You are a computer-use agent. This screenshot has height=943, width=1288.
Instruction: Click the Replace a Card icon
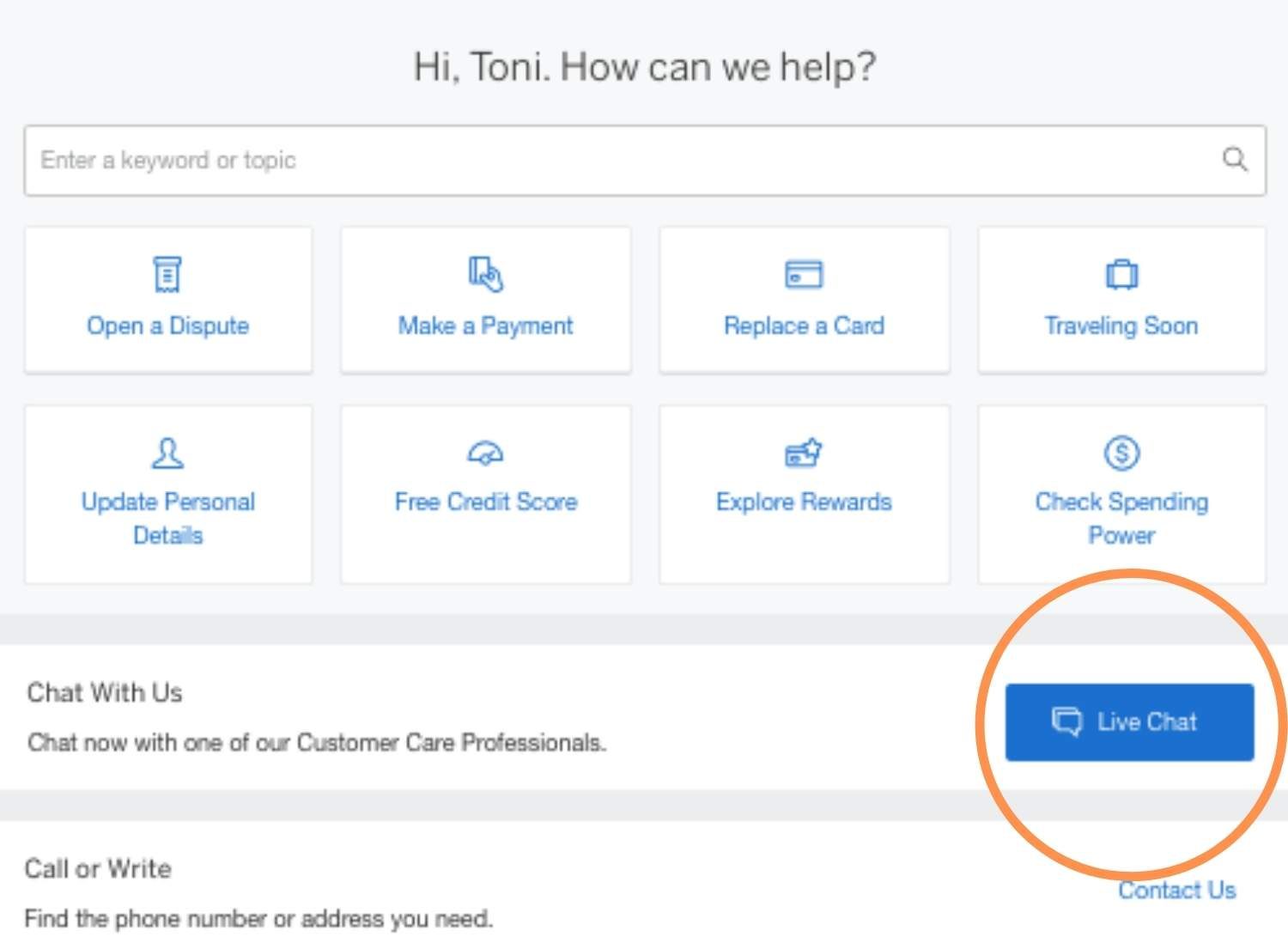coord(804,274)
